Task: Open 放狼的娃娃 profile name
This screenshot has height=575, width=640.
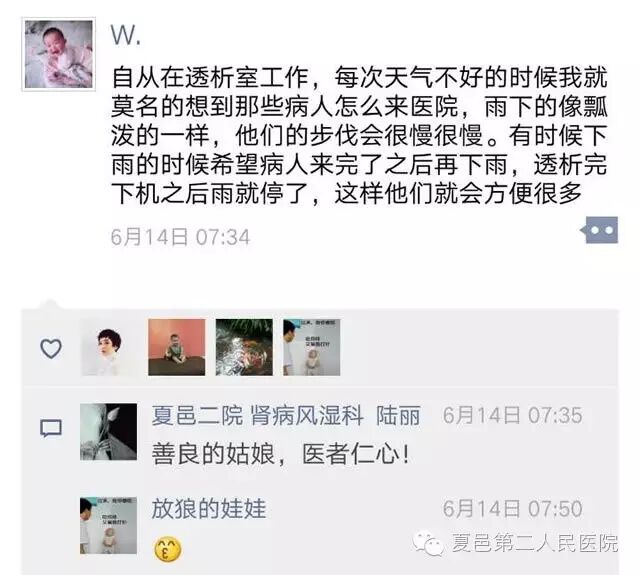Action: [x=209, y=509]
